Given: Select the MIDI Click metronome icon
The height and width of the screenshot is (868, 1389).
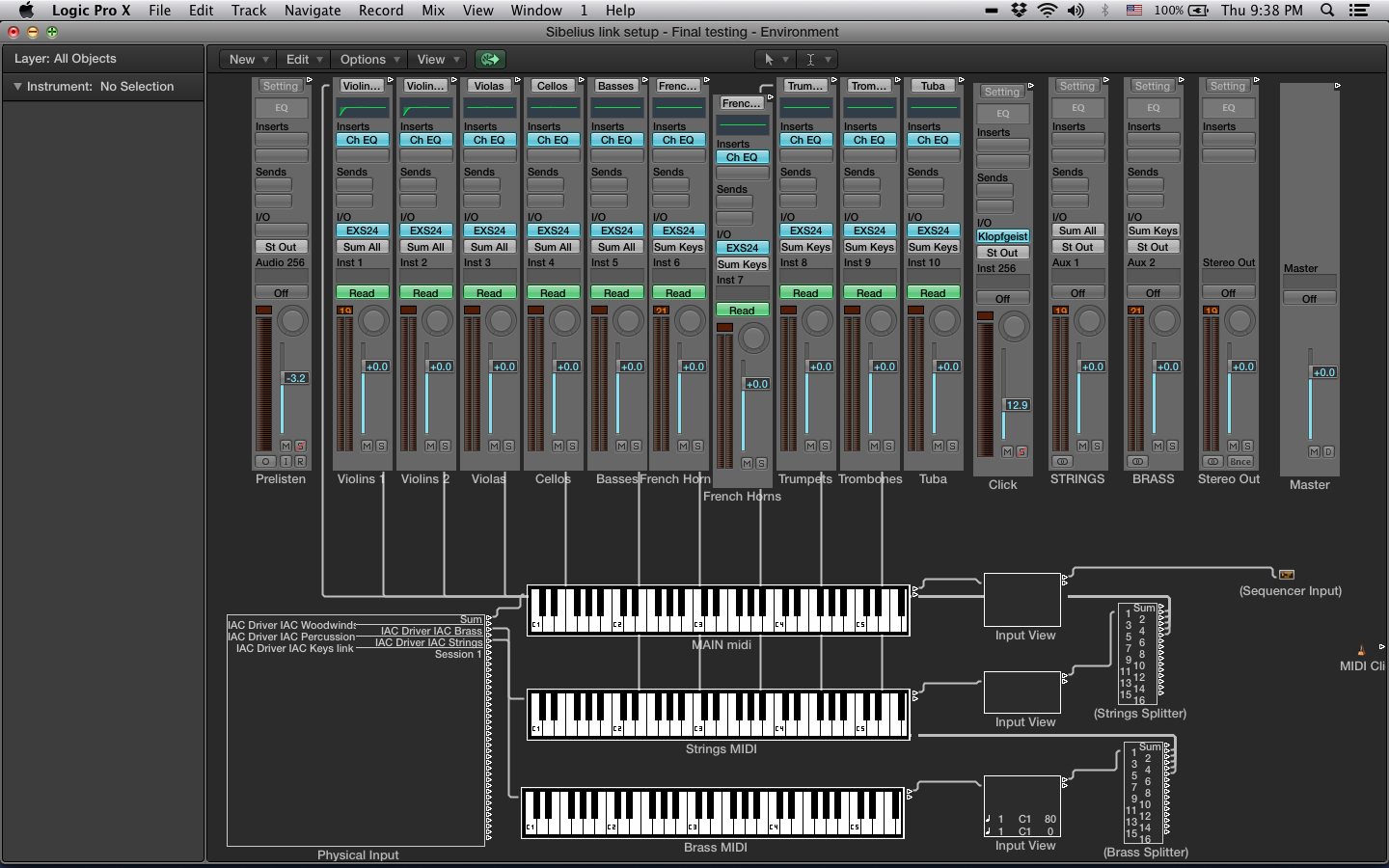Looking at the screenshot, I should pyautogui.click(x=1361, y=651).
